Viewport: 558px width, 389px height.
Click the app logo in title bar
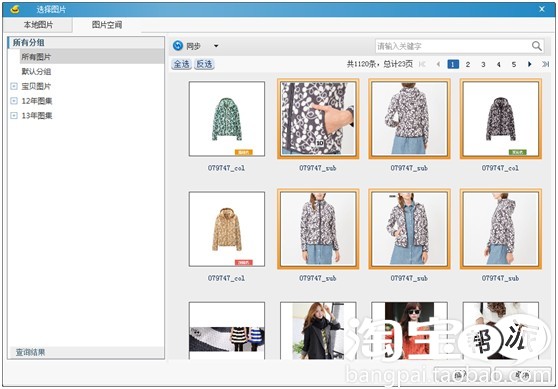[15, 10]
